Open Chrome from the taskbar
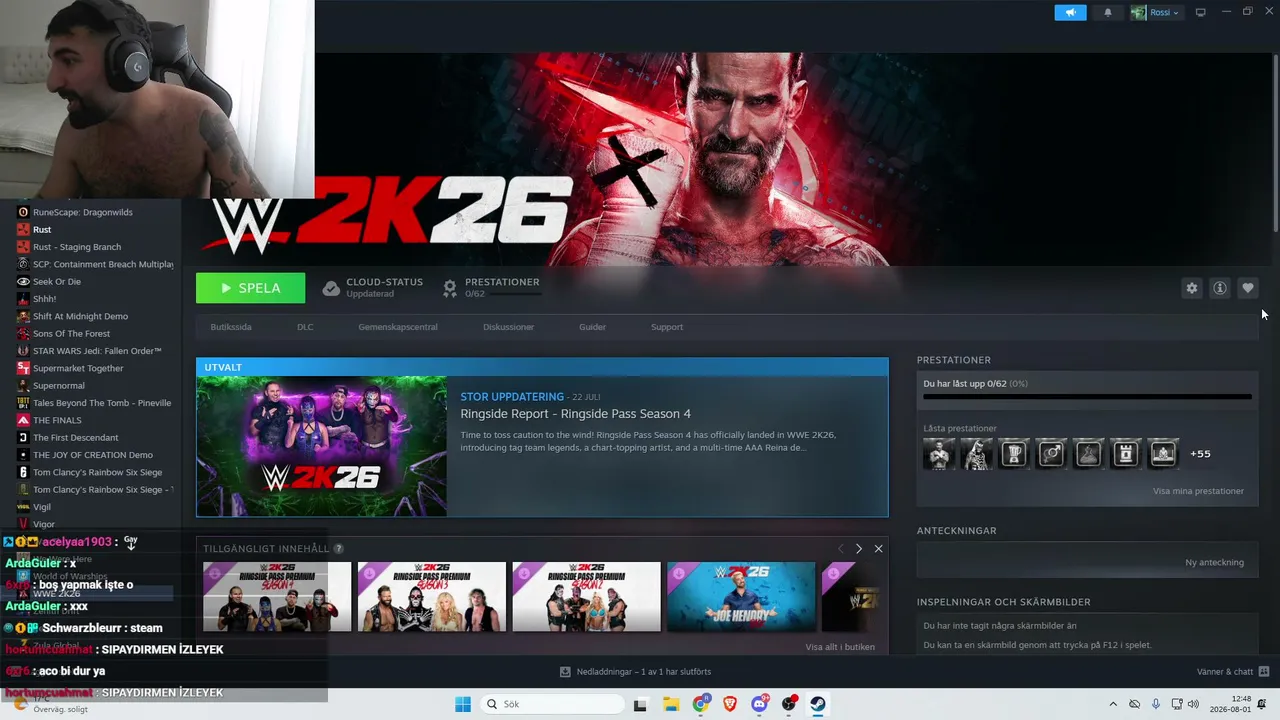1280x720 pixels. tap(701, 704)
